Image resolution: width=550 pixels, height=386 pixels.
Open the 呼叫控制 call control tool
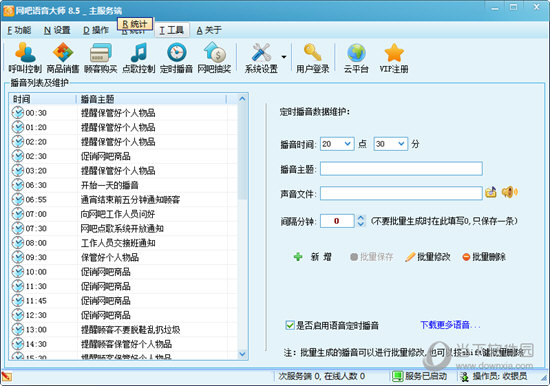click(25, 58)
